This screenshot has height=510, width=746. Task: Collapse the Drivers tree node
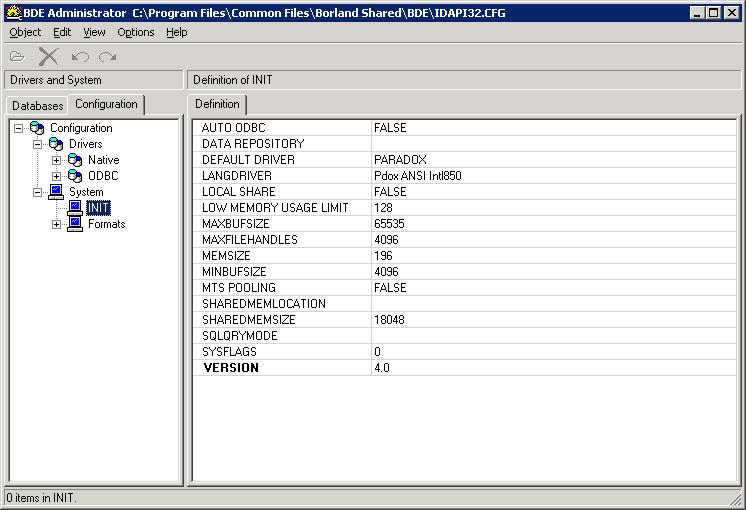[37, 144]
